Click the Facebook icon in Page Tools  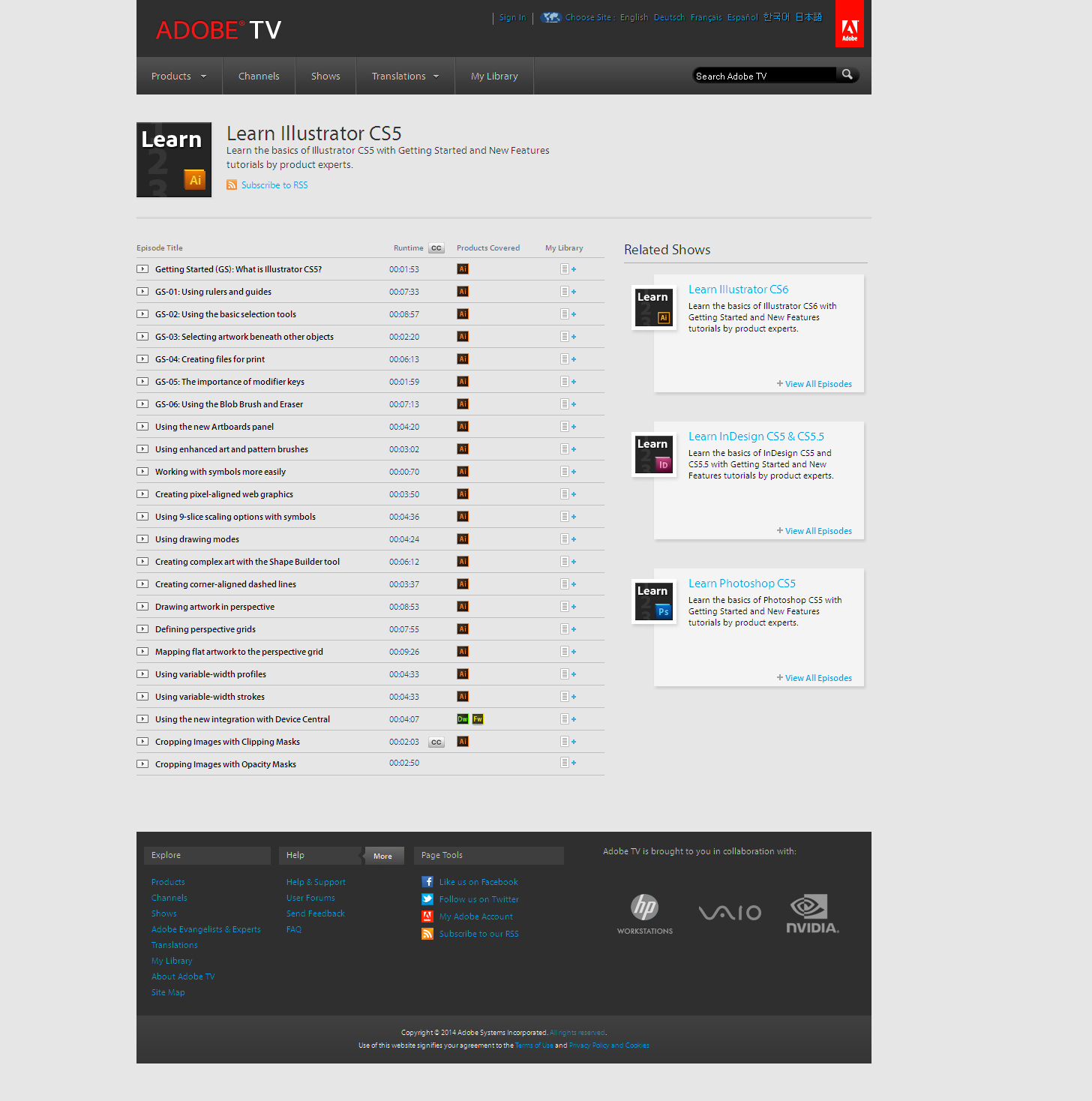tap(427, 882)
